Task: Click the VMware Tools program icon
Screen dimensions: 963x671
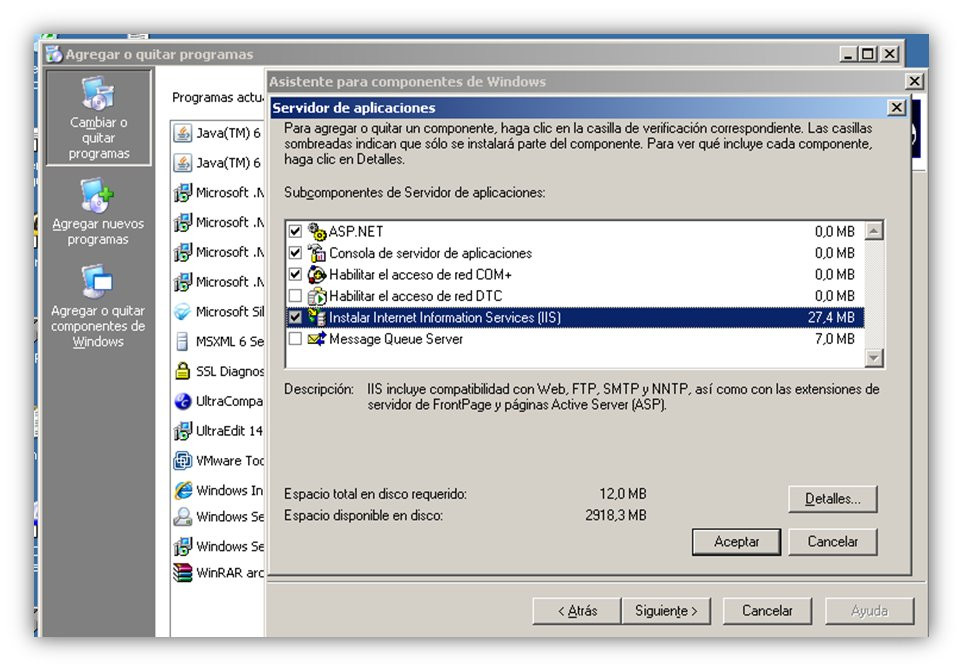Action: click(x=182, y=460)
